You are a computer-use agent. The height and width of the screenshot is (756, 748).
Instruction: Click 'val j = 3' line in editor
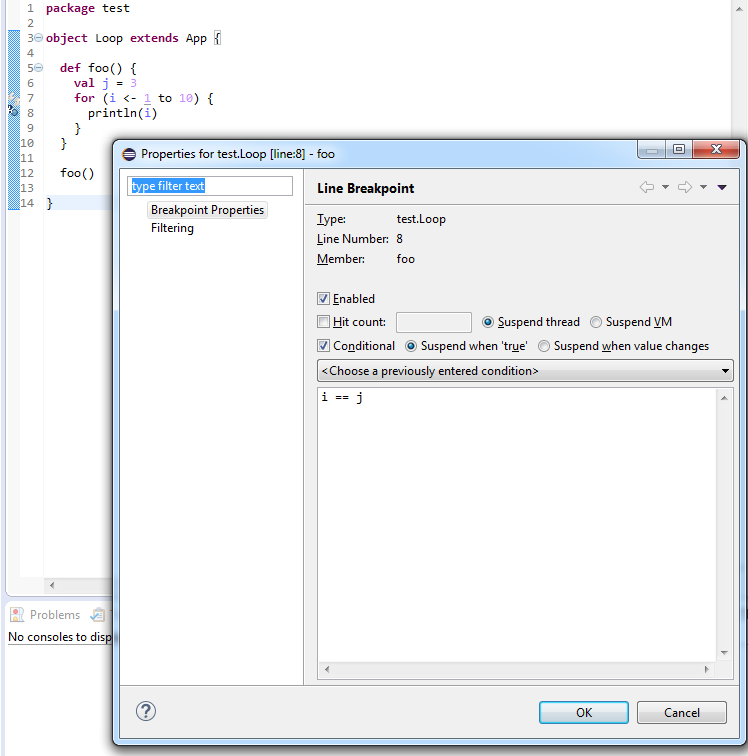106,83
